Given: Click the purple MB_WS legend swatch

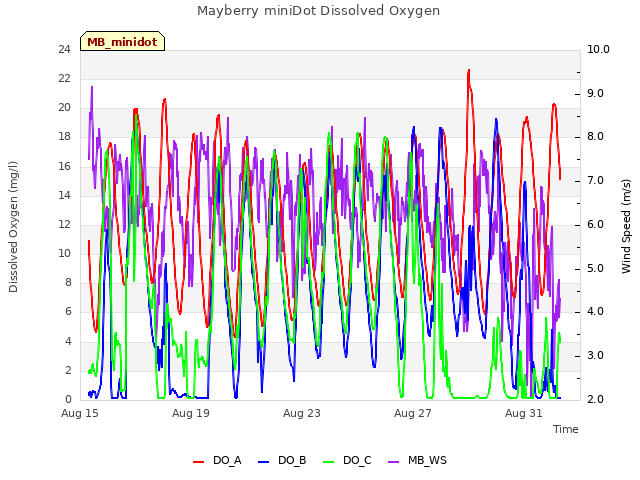Looking at the screenshot, I should tap(393, 462).
